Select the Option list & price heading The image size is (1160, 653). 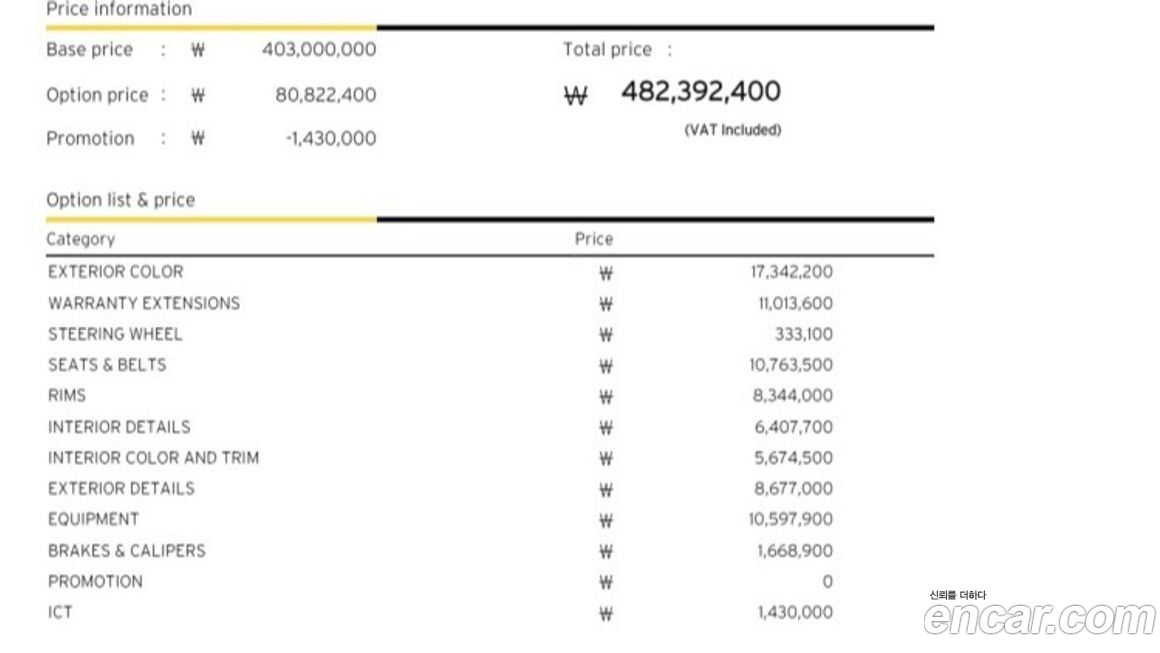point(121,200)
